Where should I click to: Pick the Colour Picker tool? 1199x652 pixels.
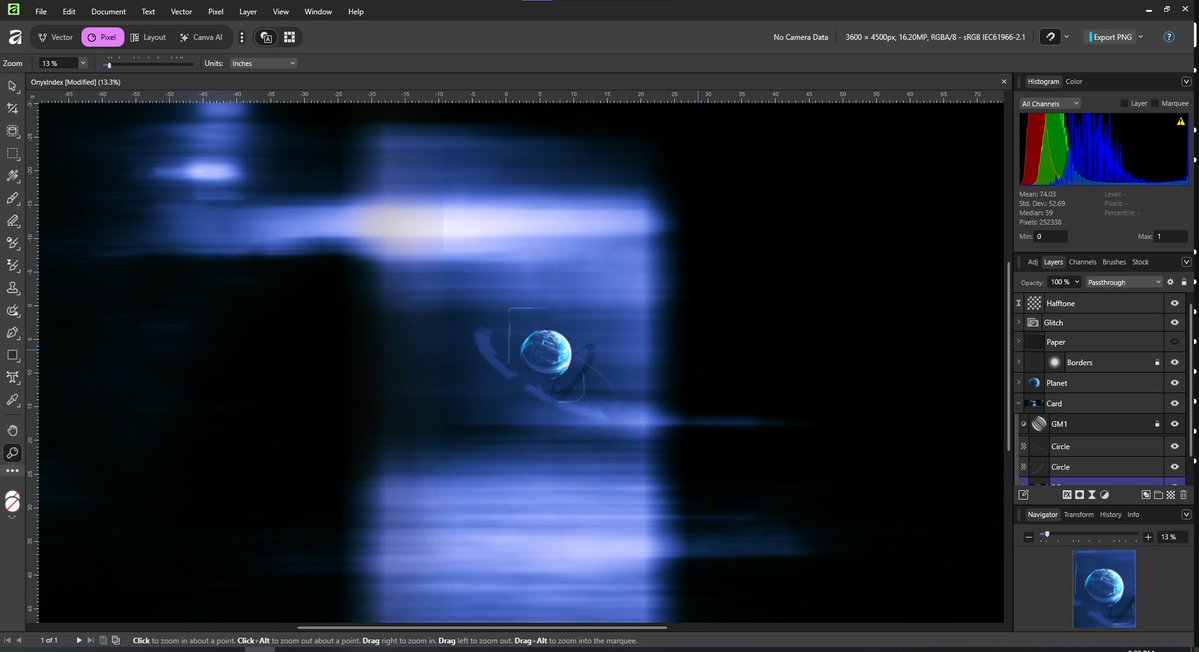(13, 401)
